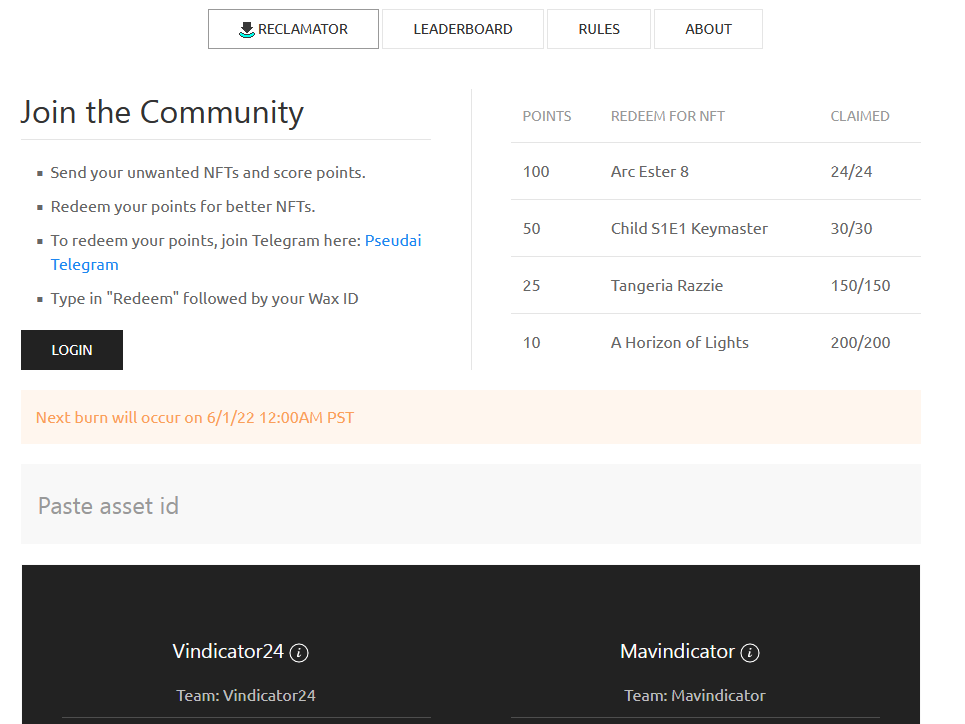The width and height of the screenshot is (965, 724).
Task: Click the 200/200 claimed value
Action: 860,342
